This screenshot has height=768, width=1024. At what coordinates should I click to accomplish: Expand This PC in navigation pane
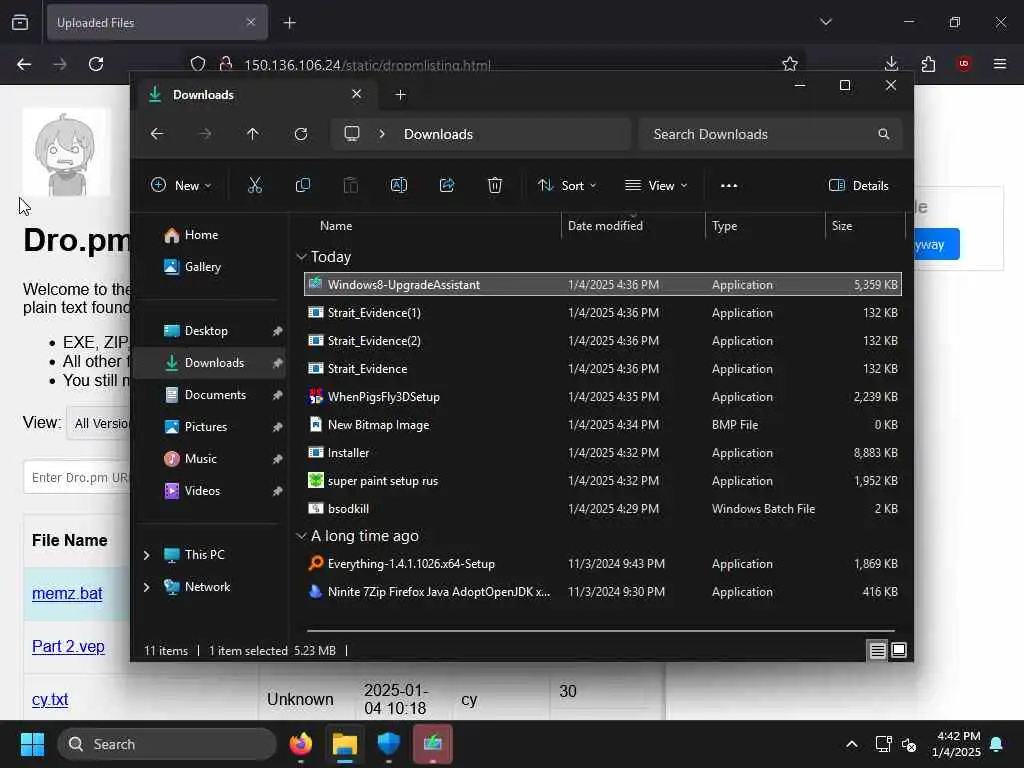point(146,555)
